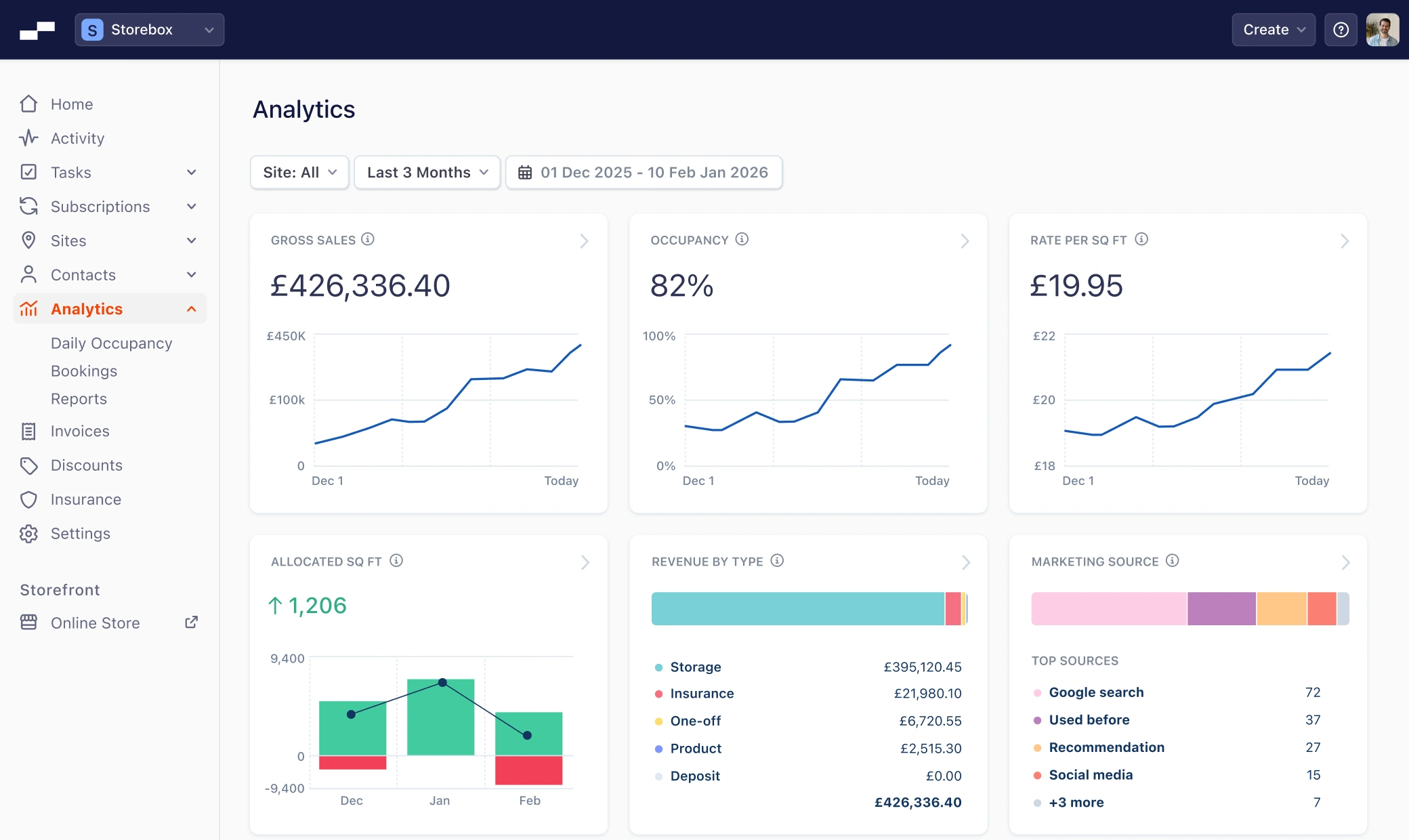
Task: Open the Reports link in the sidebar
Action: pyautogui.click(x=79, y=398)
